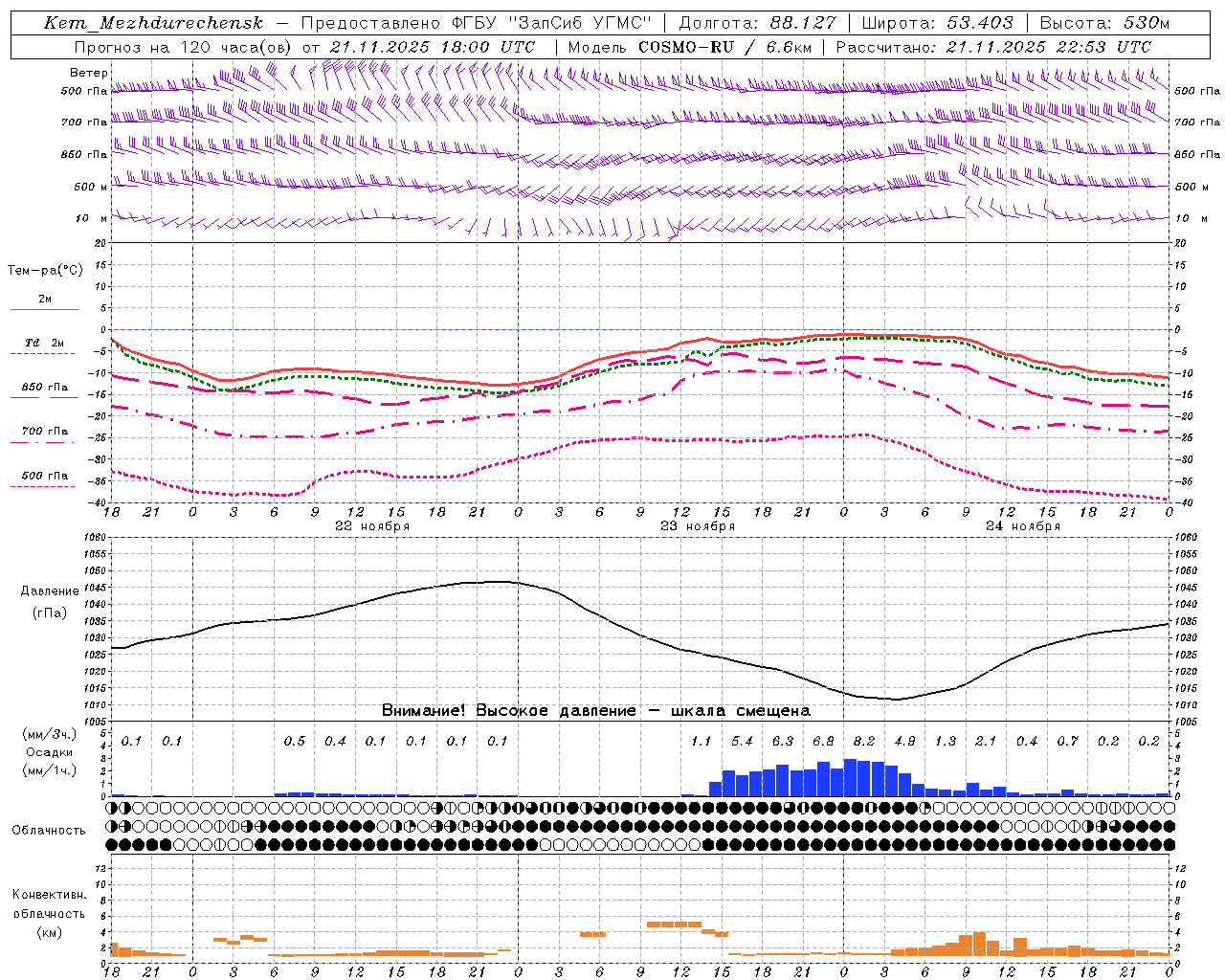Click the 2.1 precipitation total value
Image resolution: width=1225 pixels, height=980 pixels.
(986, 741)
